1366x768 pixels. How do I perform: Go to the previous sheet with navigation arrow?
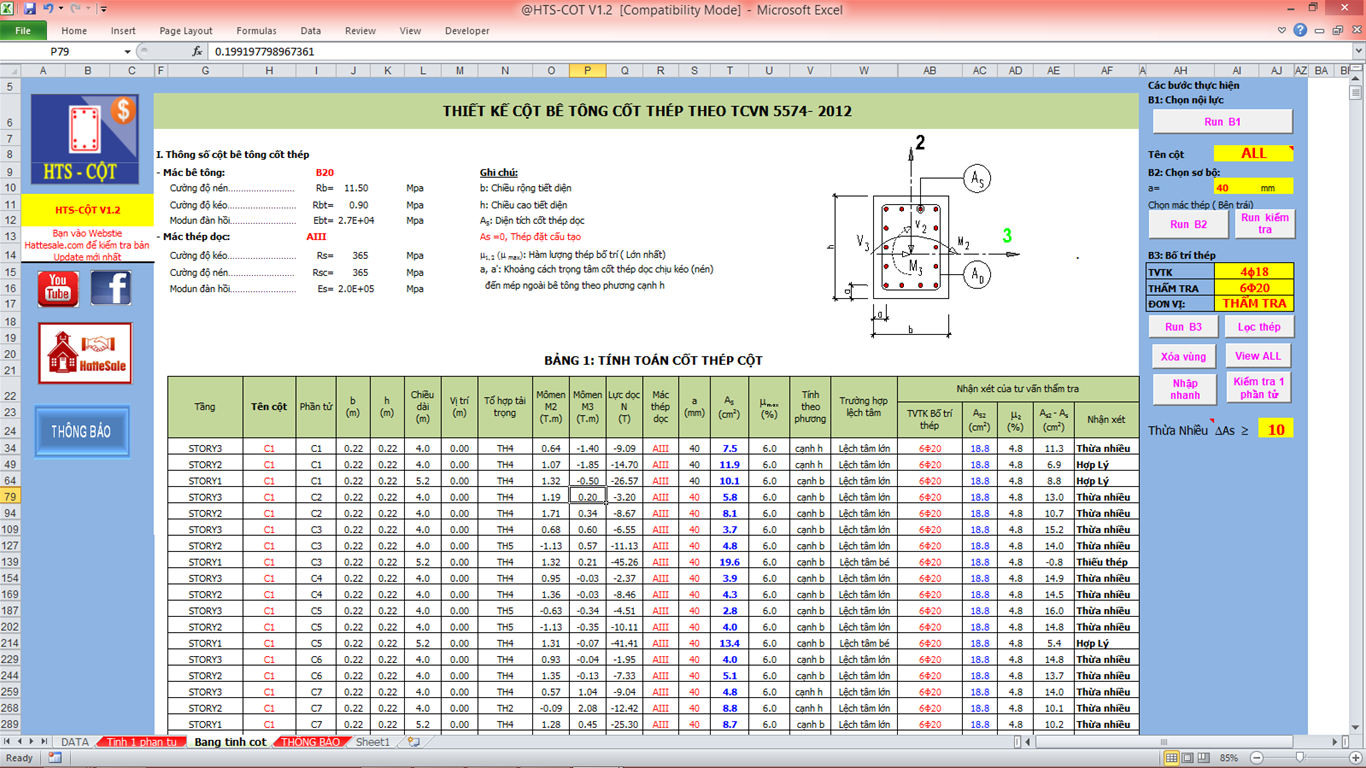click(19, 742)
